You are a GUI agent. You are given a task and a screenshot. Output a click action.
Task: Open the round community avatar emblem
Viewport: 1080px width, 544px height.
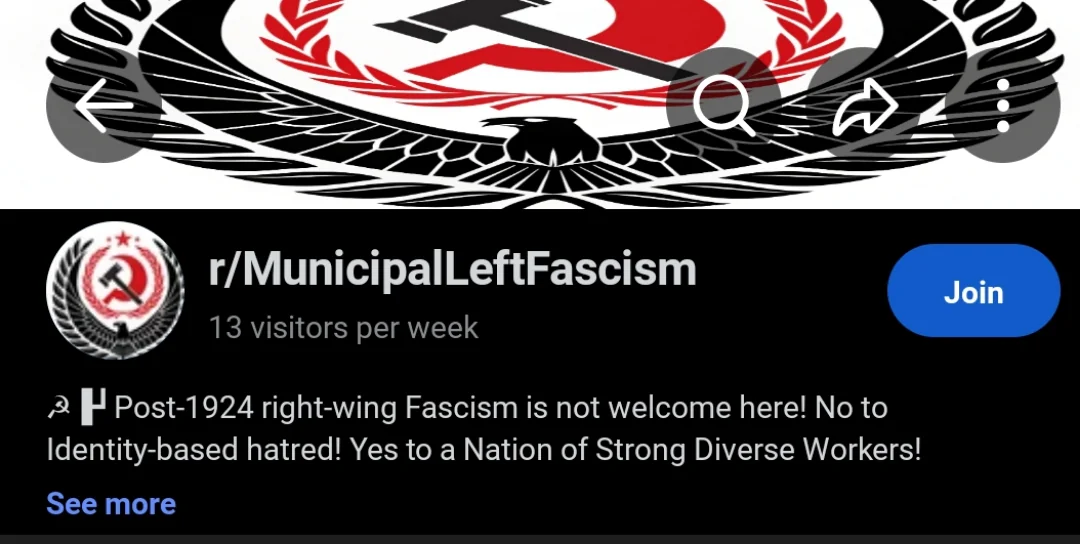(x=115, y=291)
